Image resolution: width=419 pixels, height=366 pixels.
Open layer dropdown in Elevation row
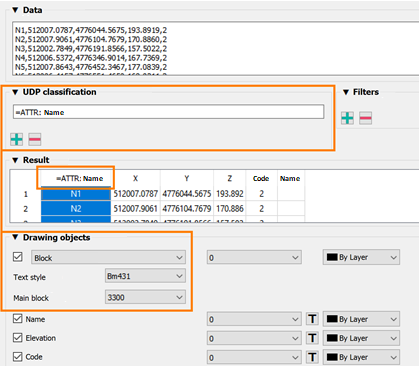click(254, 338)
